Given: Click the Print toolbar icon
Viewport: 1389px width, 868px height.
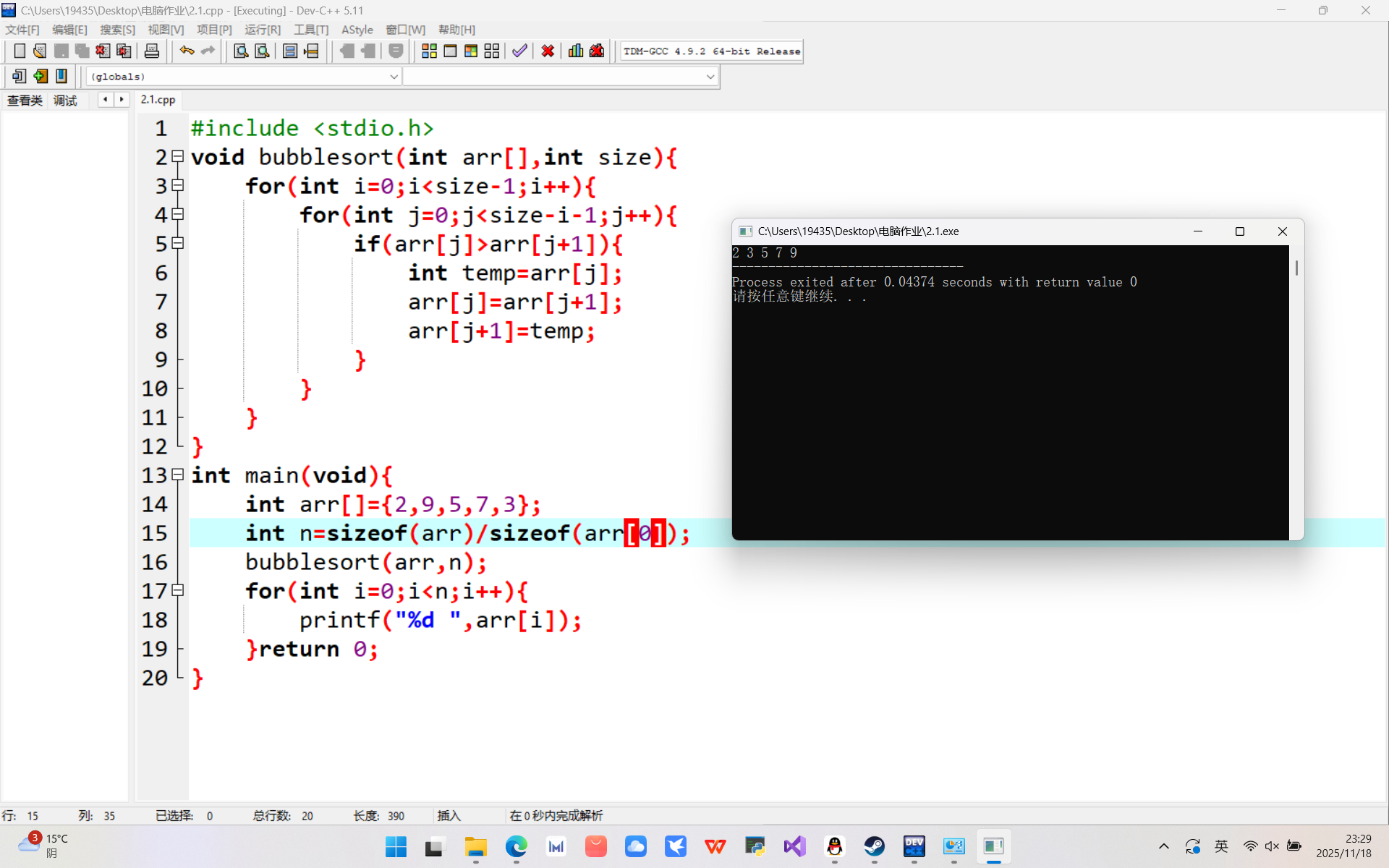Looking at the screenshot, I should 151,51.
